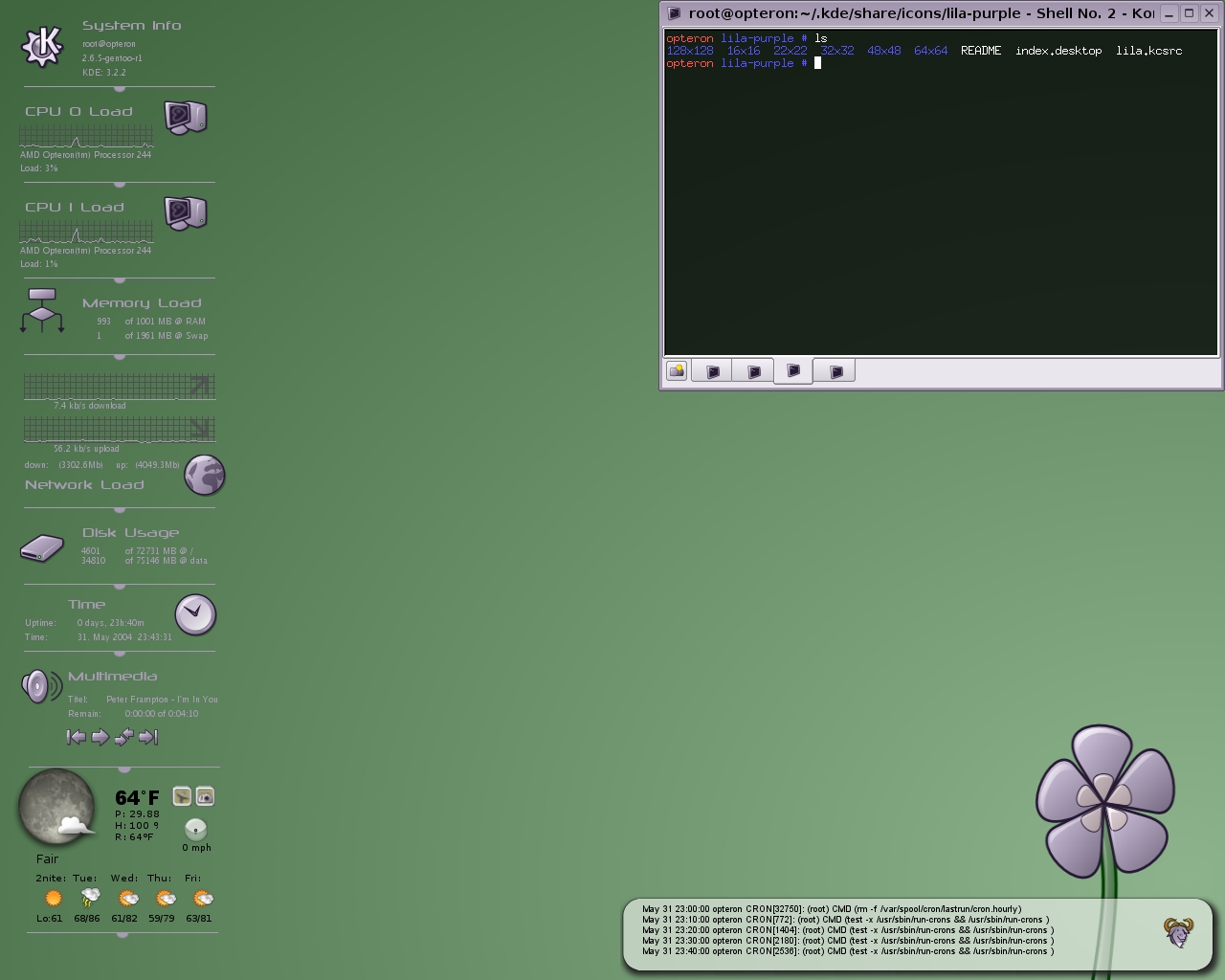This screenshot has height=980, width=1225.
Task: Minimize the Konsole window
Action: click(x=1169, y=12)
